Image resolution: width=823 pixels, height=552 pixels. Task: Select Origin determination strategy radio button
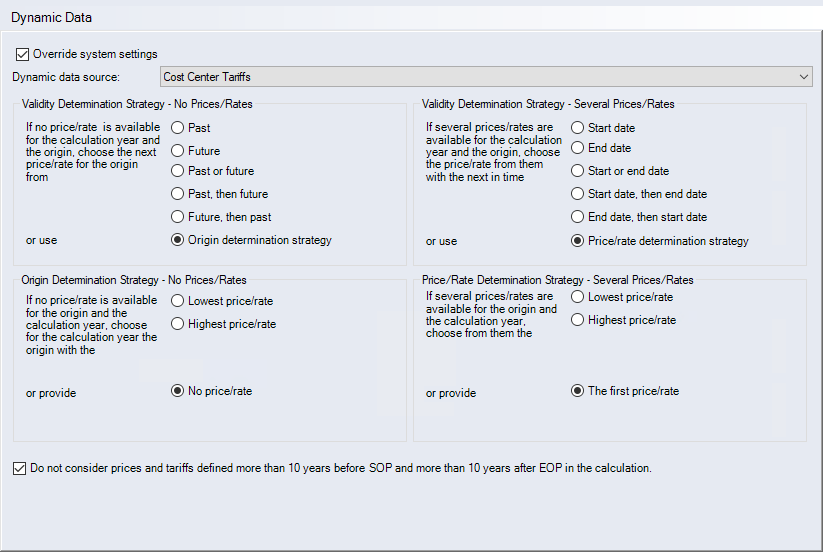click(178, 240)
